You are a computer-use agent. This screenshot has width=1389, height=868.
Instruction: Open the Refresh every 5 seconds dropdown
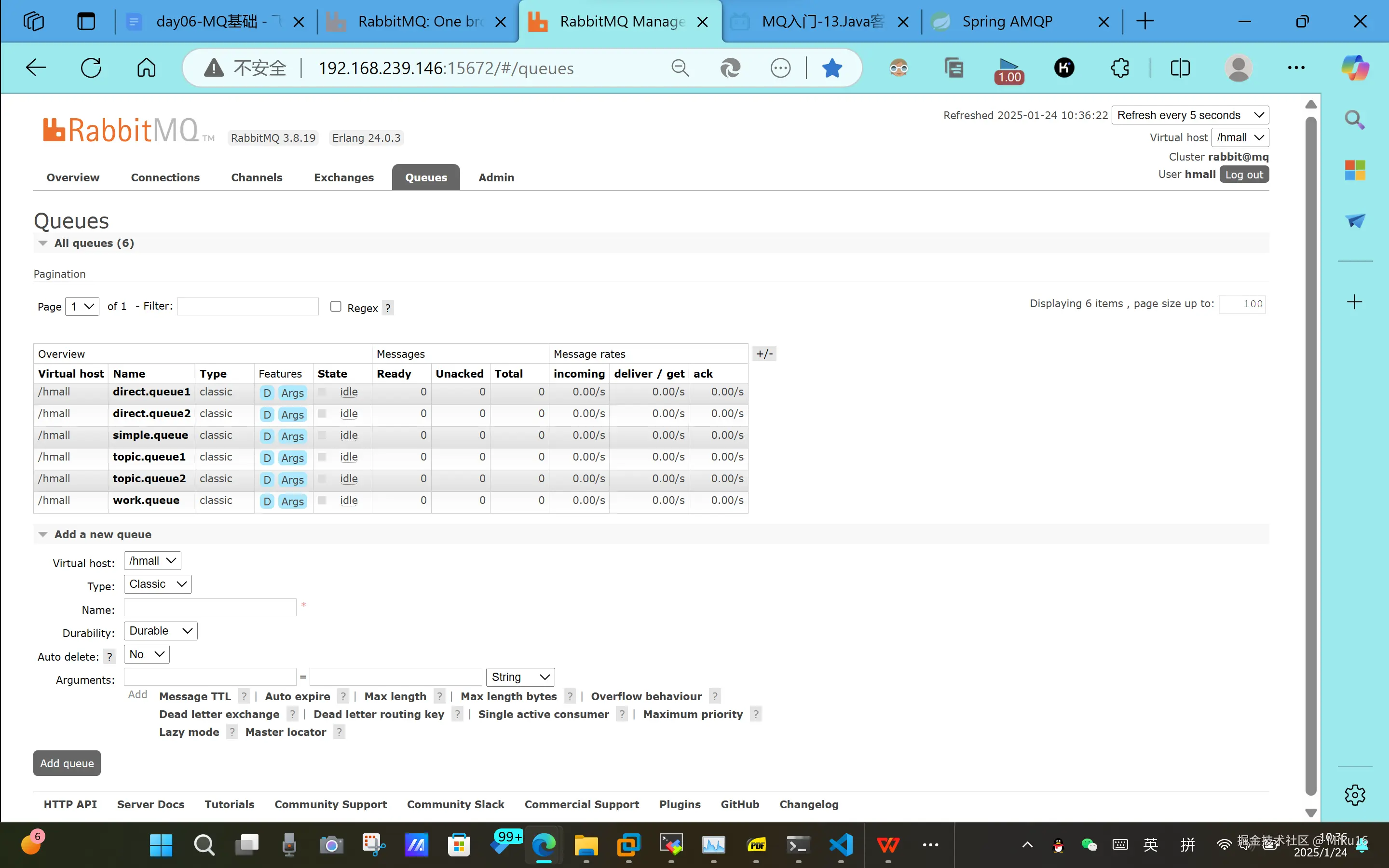pos(1190,115)
